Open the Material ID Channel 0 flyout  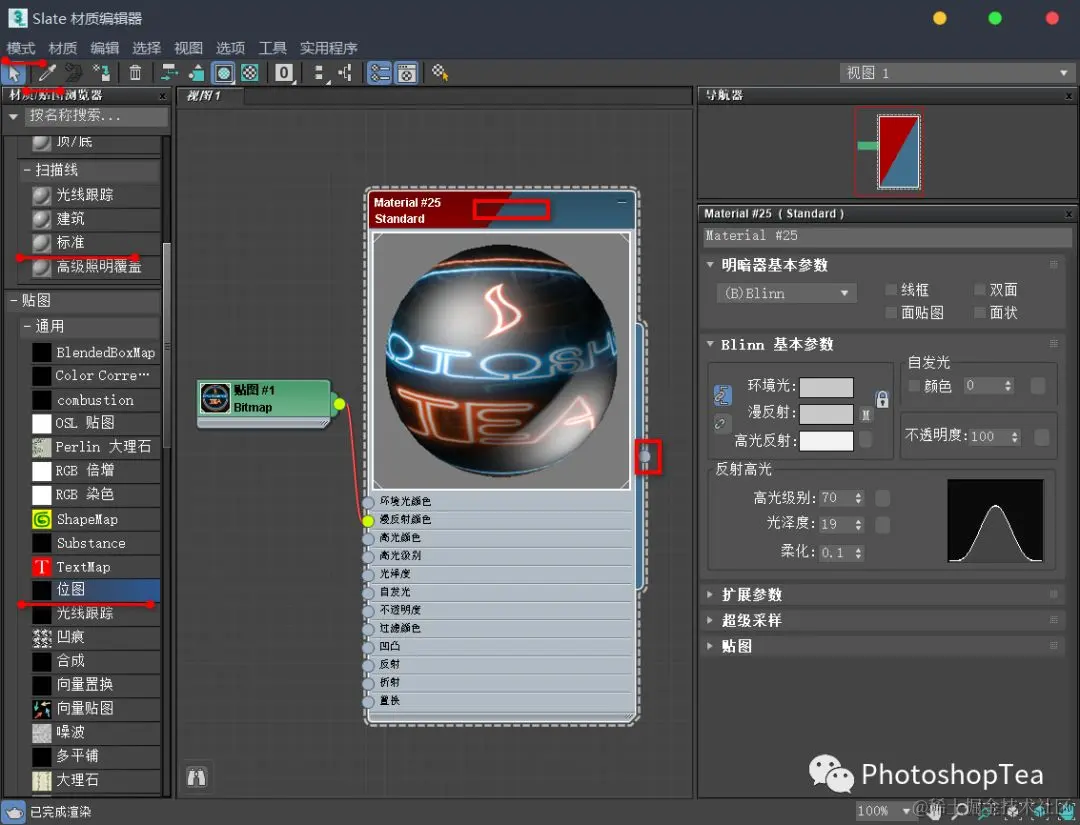pos(284,72)
